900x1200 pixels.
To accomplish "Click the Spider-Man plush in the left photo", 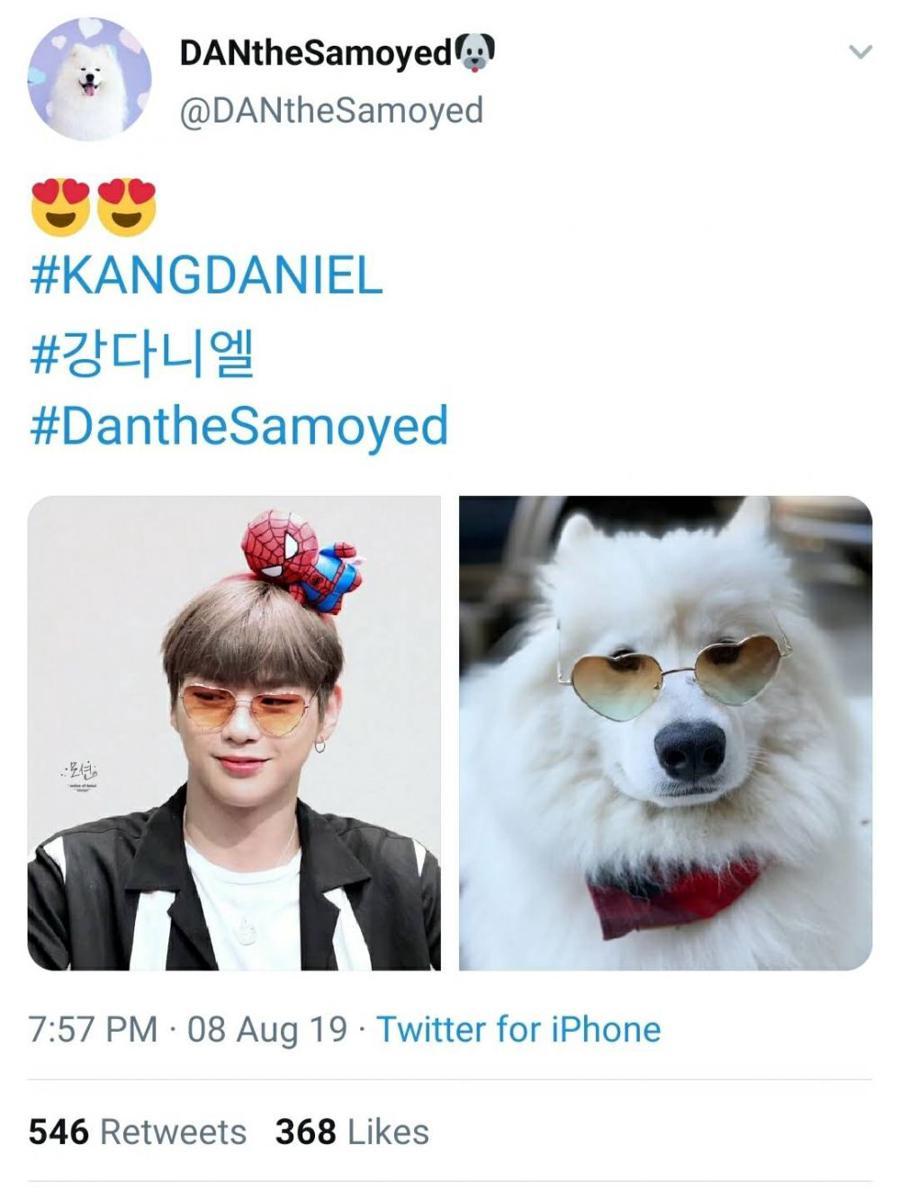I will pos(301,559).
